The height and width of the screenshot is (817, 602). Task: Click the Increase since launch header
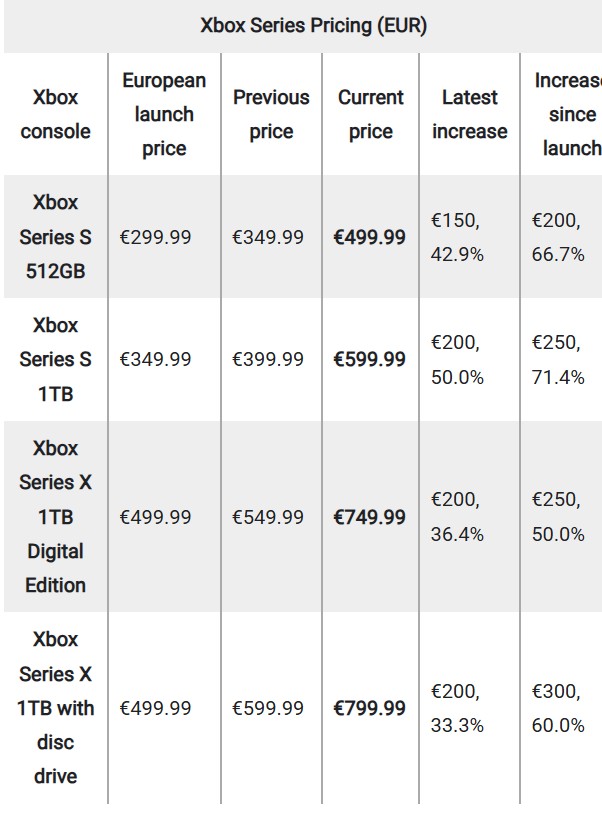[x=568, y=114]
